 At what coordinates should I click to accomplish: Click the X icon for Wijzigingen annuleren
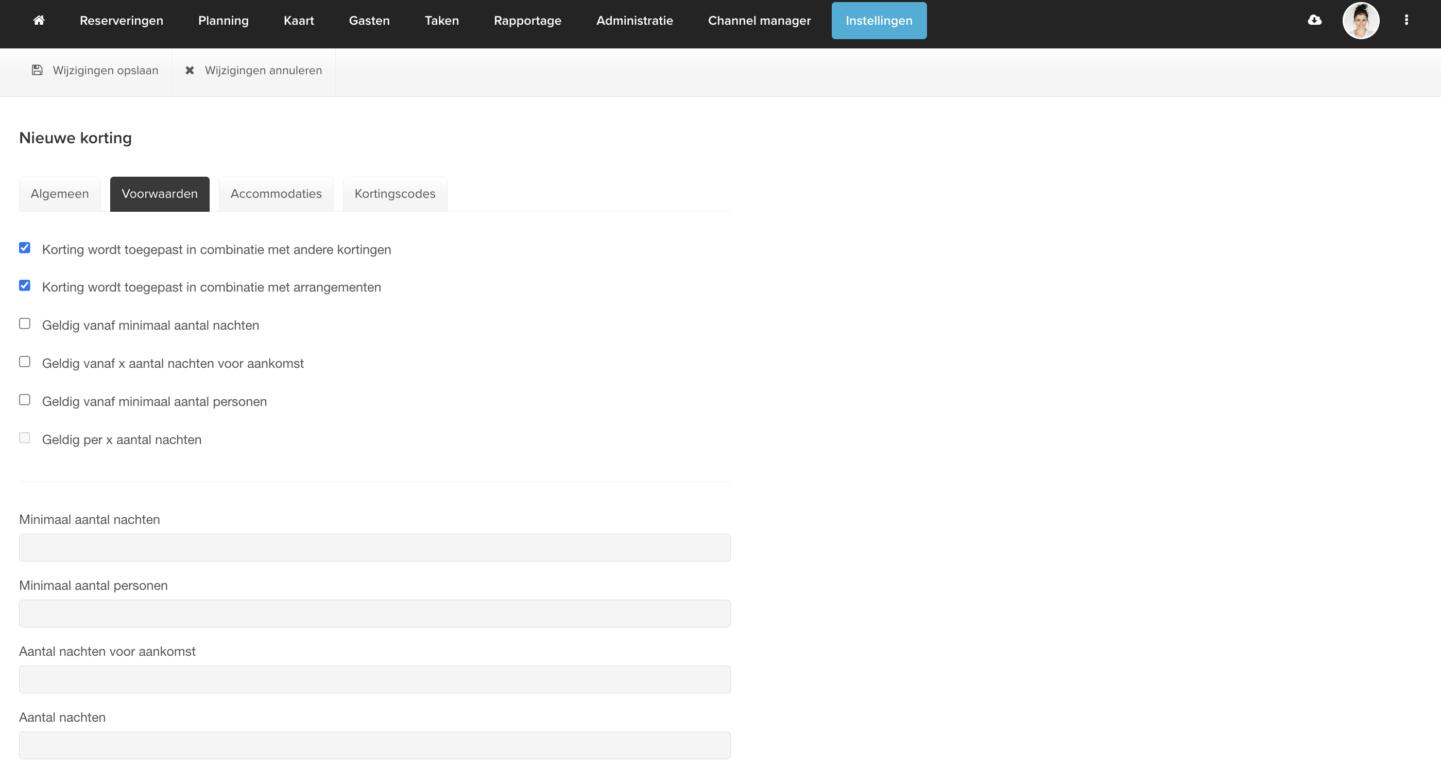click(190, 71)
